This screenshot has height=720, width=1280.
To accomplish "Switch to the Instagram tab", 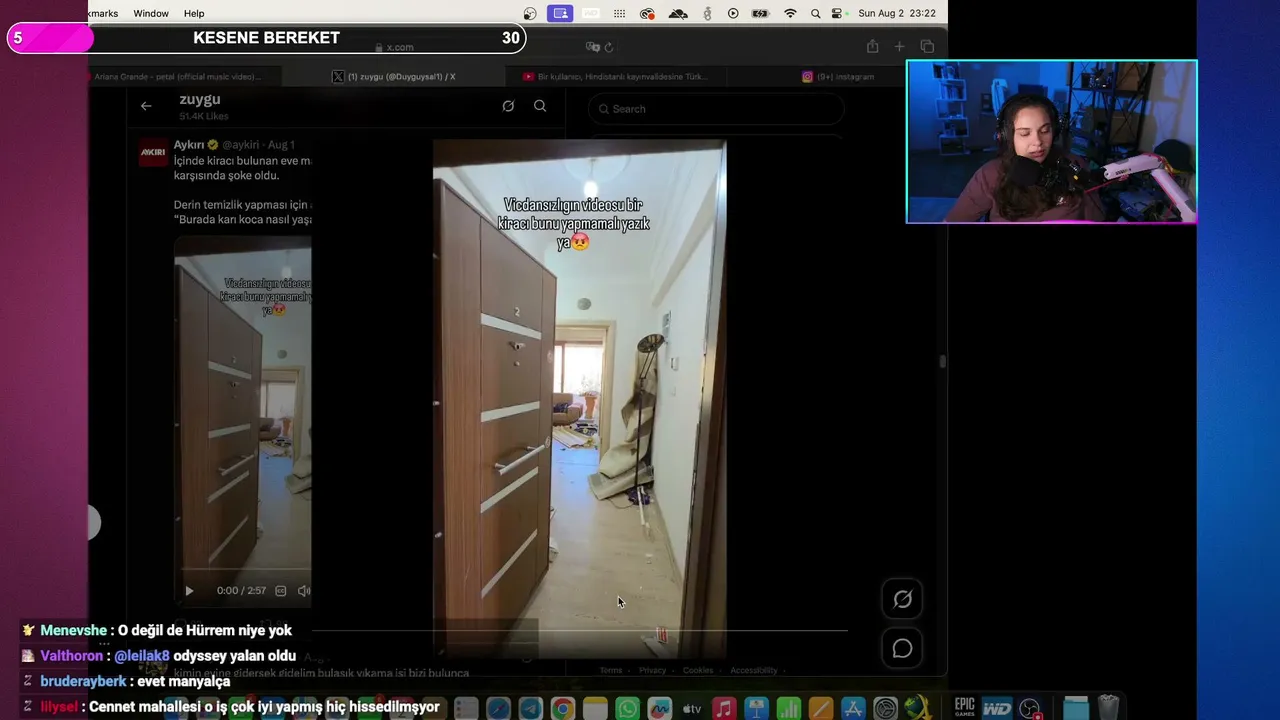I will tap(838, 77).
